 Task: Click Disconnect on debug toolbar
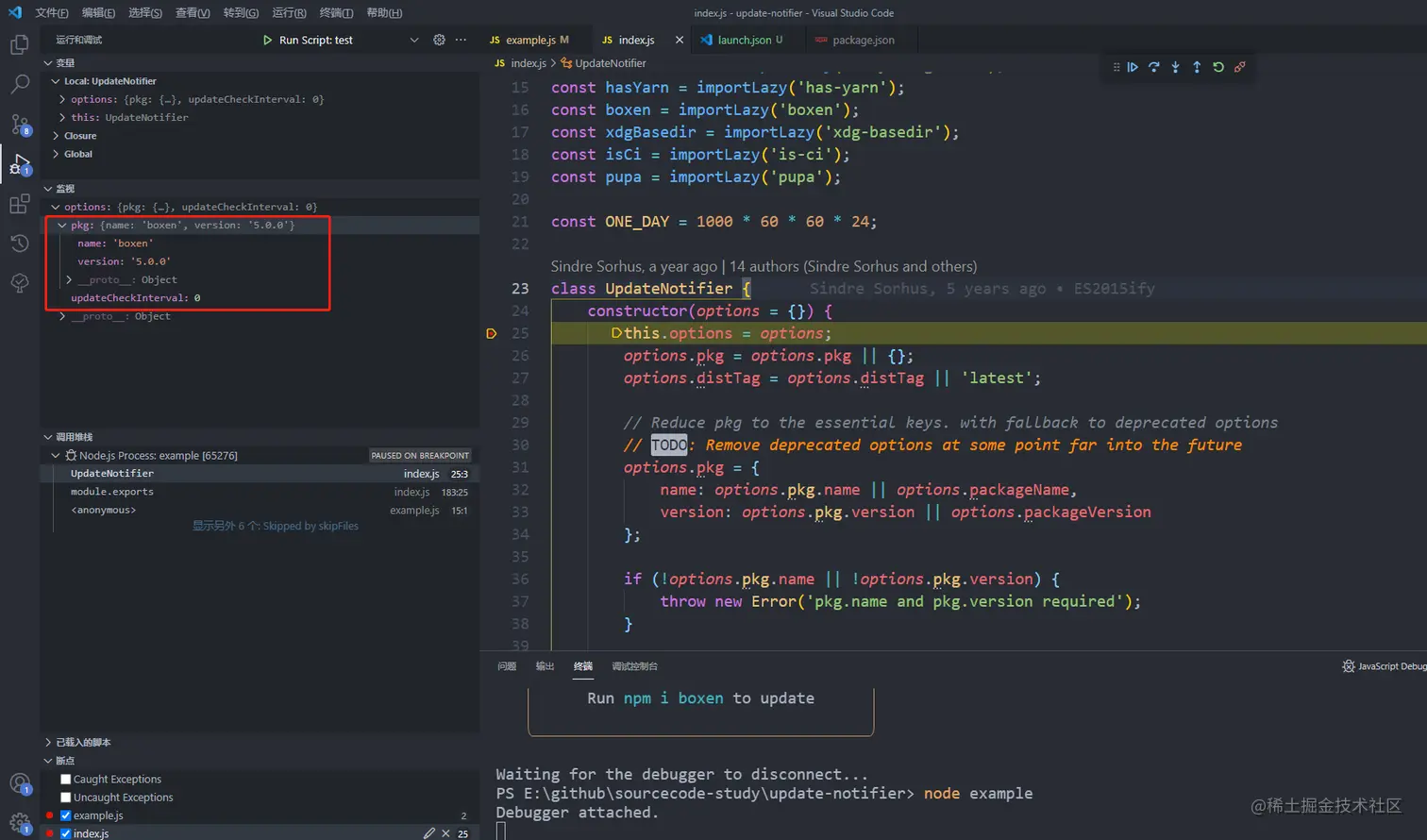coord(1240,67)
